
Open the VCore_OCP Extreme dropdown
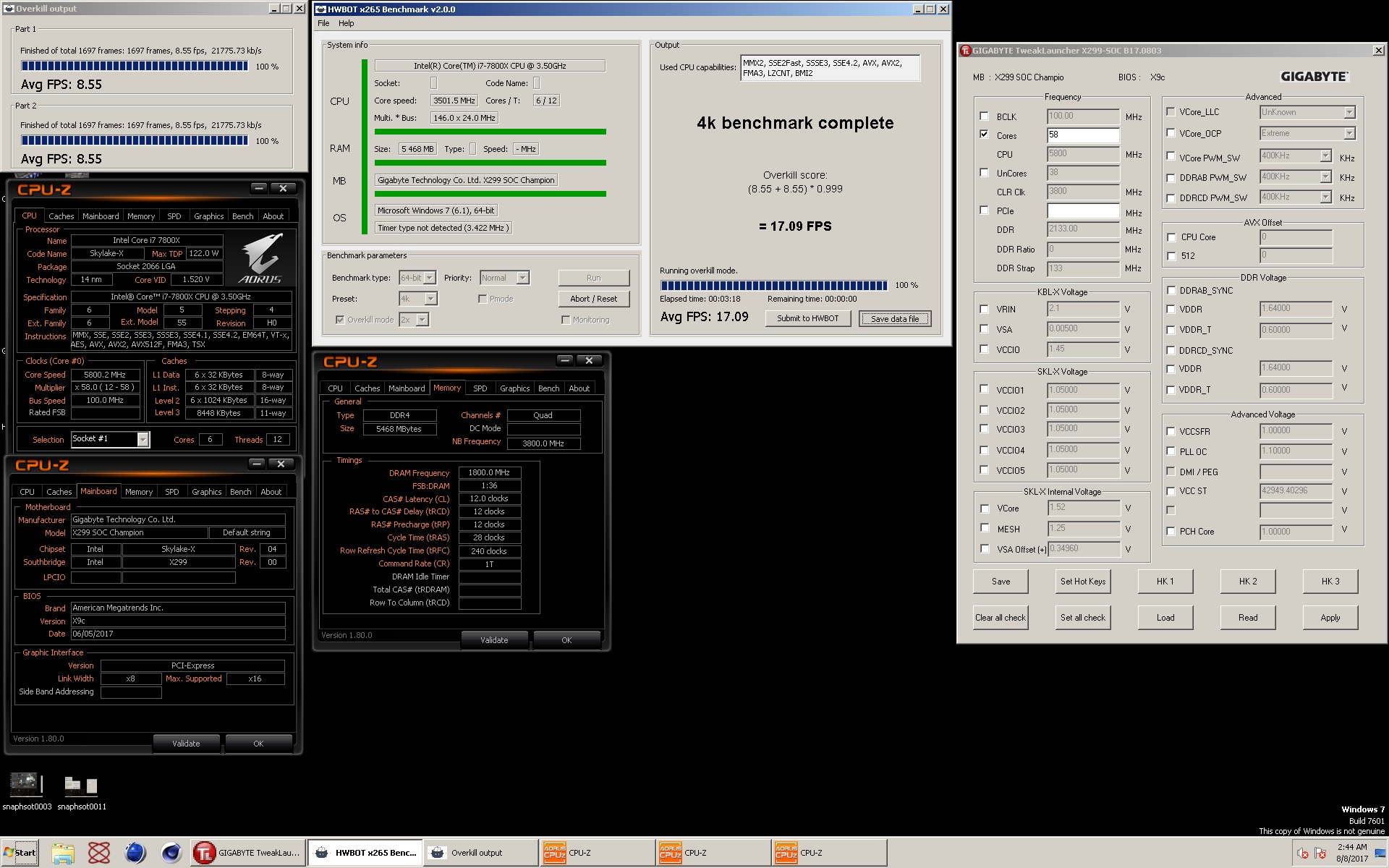point(1349,133)
